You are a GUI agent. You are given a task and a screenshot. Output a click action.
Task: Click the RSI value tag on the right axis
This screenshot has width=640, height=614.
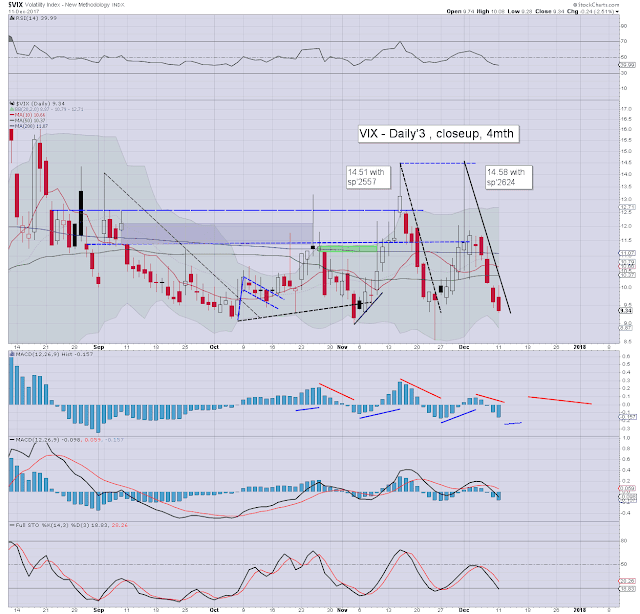628,65
